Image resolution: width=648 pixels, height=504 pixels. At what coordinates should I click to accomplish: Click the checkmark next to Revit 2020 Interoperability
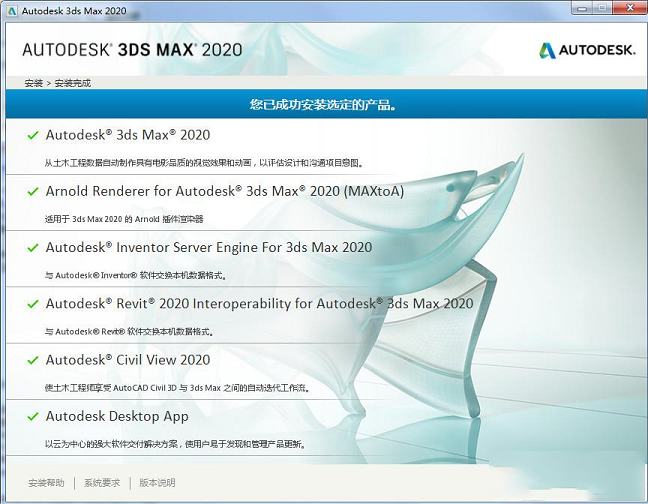click(33, 303)
